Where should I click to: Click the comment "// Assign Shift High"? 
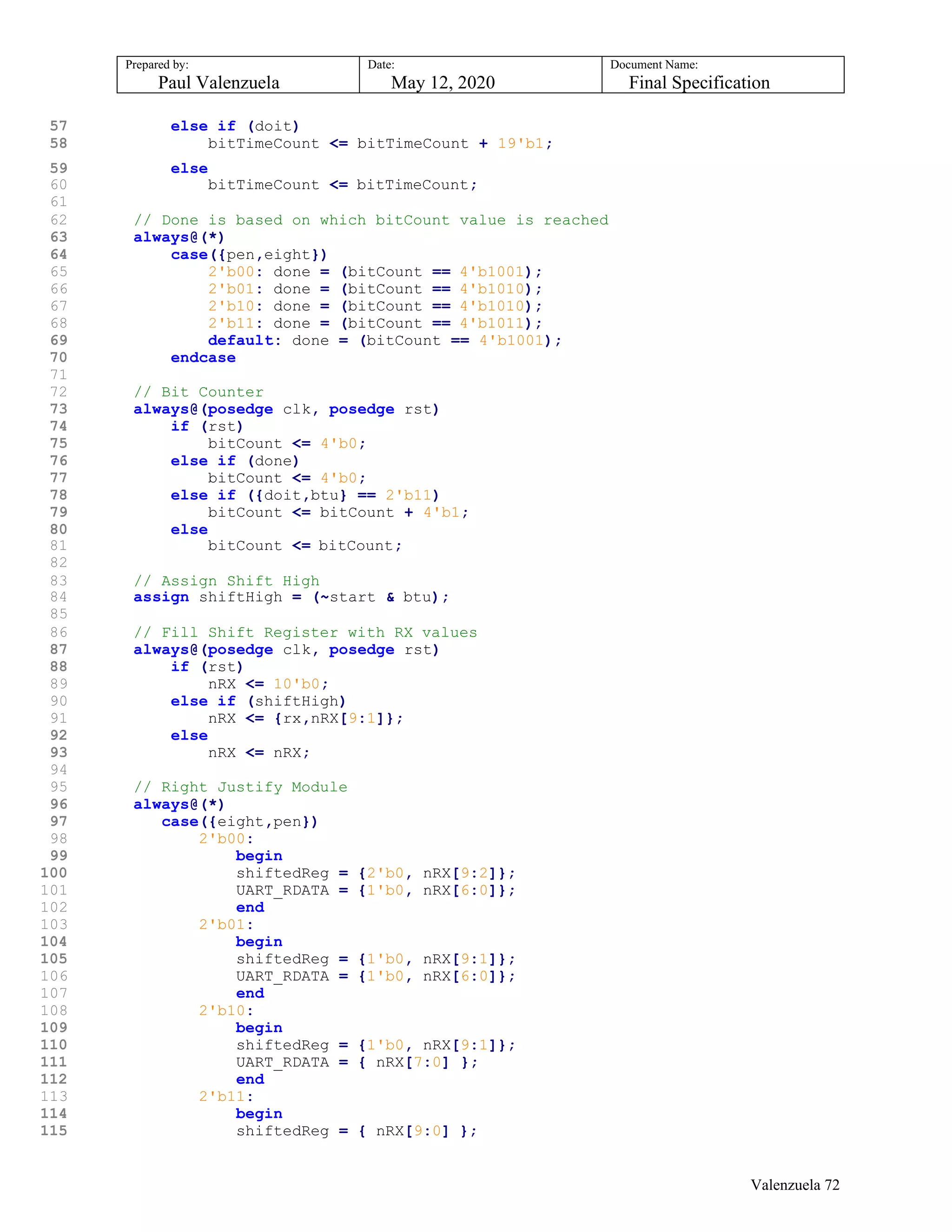click(227, 581)
